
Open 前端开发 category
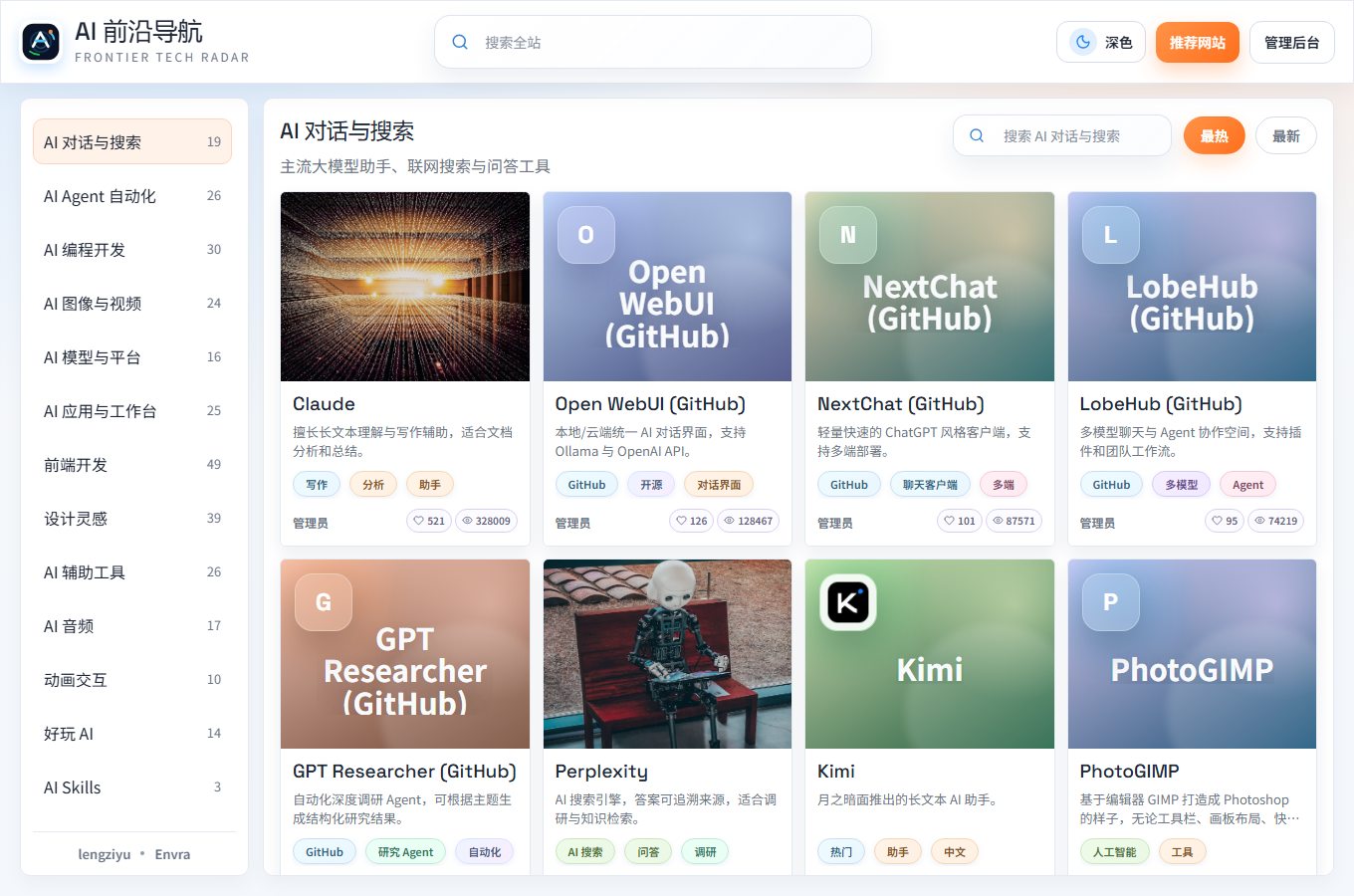[x=132, y=465]
